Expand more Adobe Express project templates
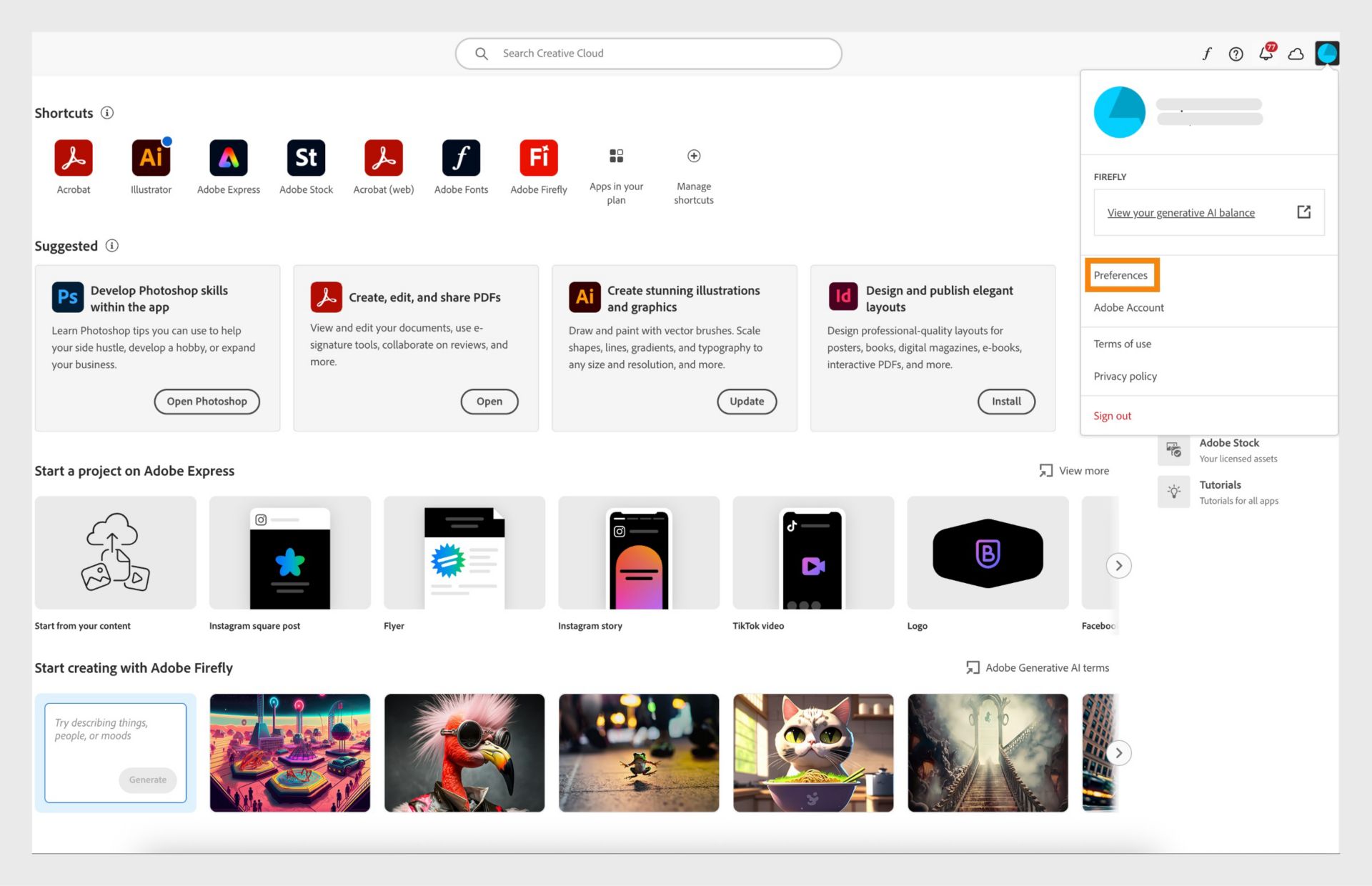1372x886 pixels. coord(1118,565)
